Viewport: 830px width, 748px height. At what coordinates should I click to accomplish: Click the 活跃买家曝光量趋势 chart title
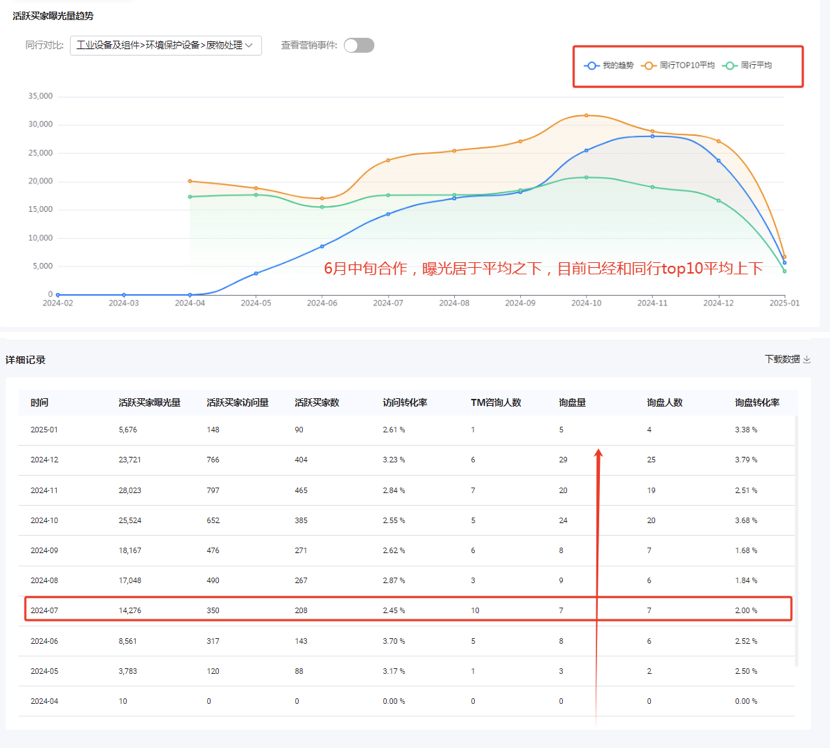click(x=53, y=16)
